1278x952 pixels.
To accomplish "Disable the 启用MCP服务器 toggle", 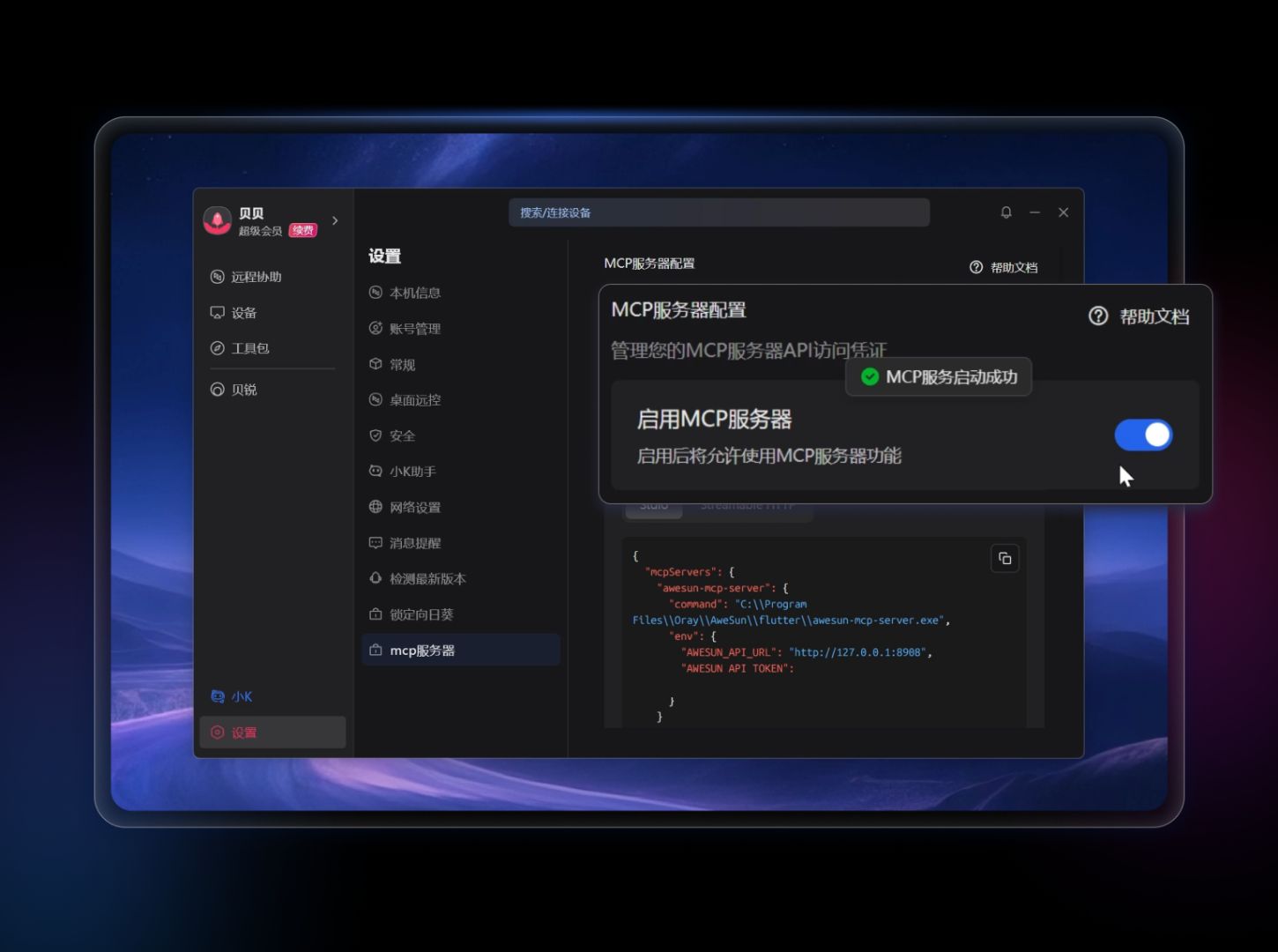I will 1143,435.
